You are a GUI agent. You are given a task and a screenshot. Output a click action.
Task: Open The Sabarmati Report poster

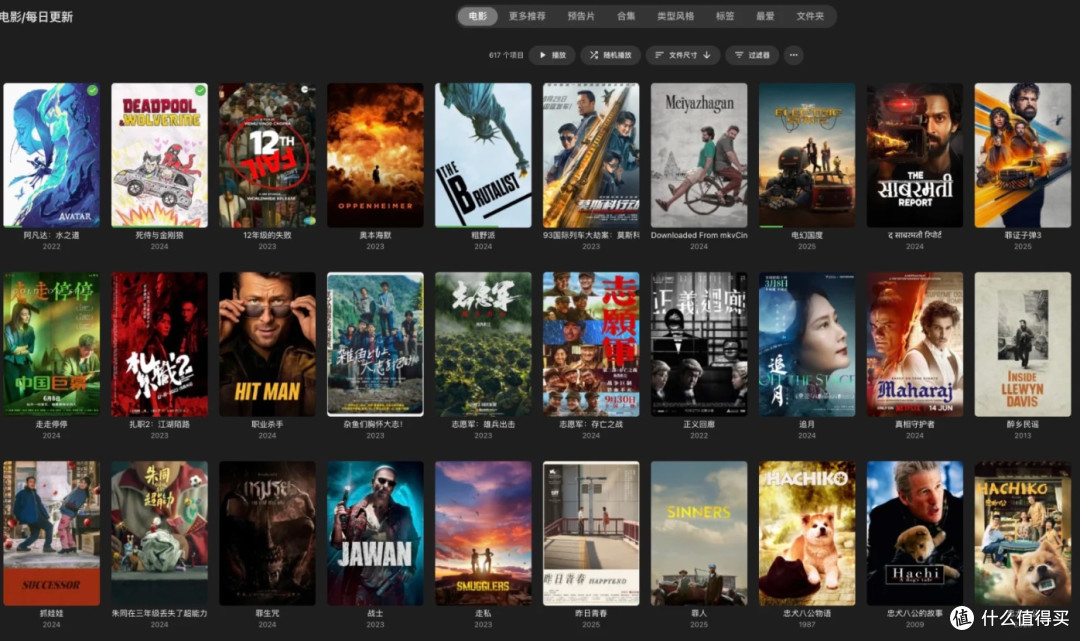(915, 155)
